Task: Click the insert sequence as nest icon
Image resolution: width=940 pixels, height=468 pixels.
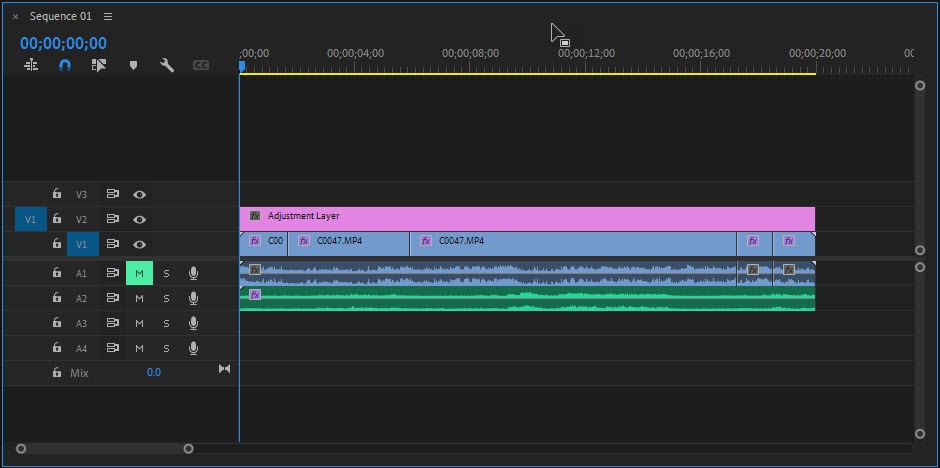Action: tap(31, 65)
